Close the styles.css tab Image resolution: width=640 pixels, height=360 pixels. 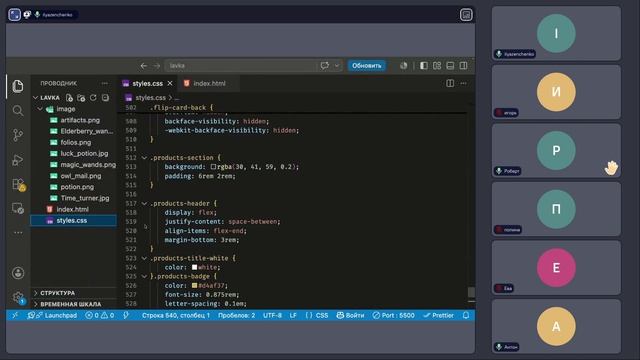coord(170,83)
